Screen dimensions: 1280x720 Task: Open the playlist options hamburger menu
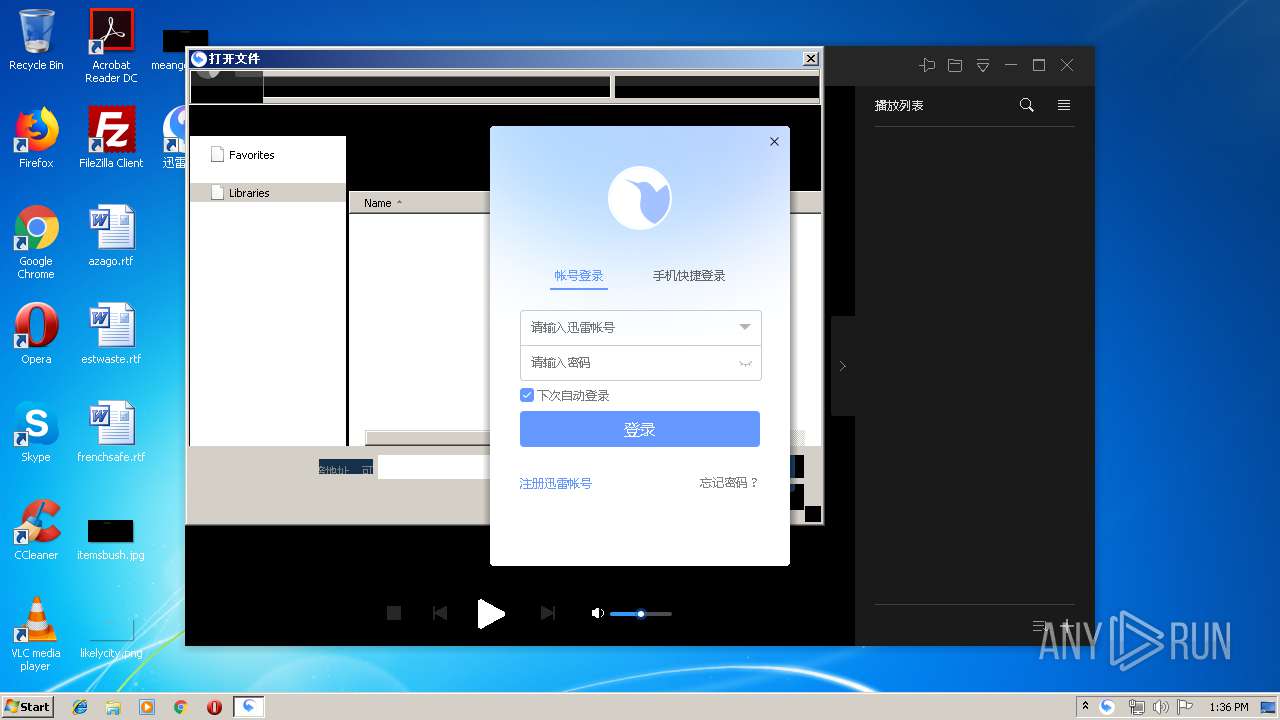[x=1064, y=105]
